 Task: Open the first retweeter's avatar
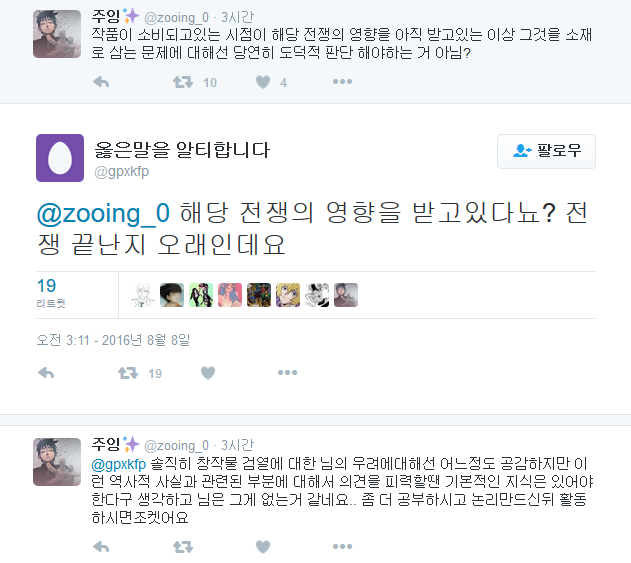tap(143, 294)
